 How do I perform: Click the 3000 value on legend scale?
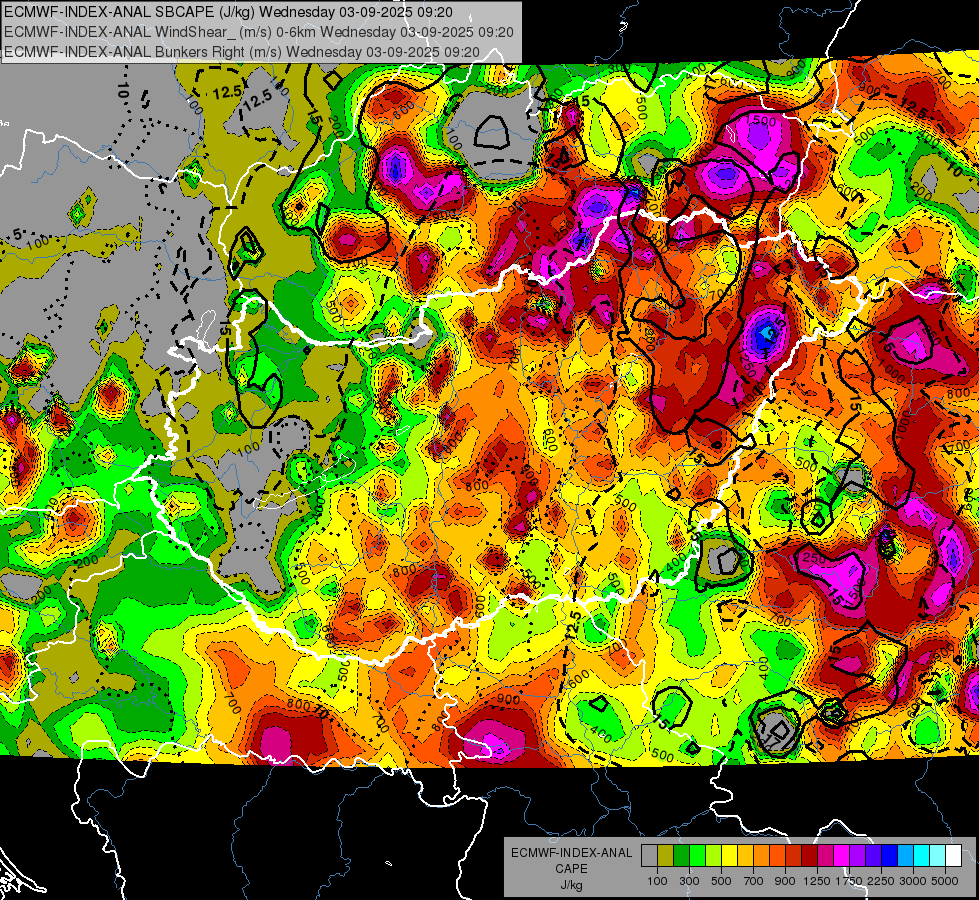[x=913, y=881]
